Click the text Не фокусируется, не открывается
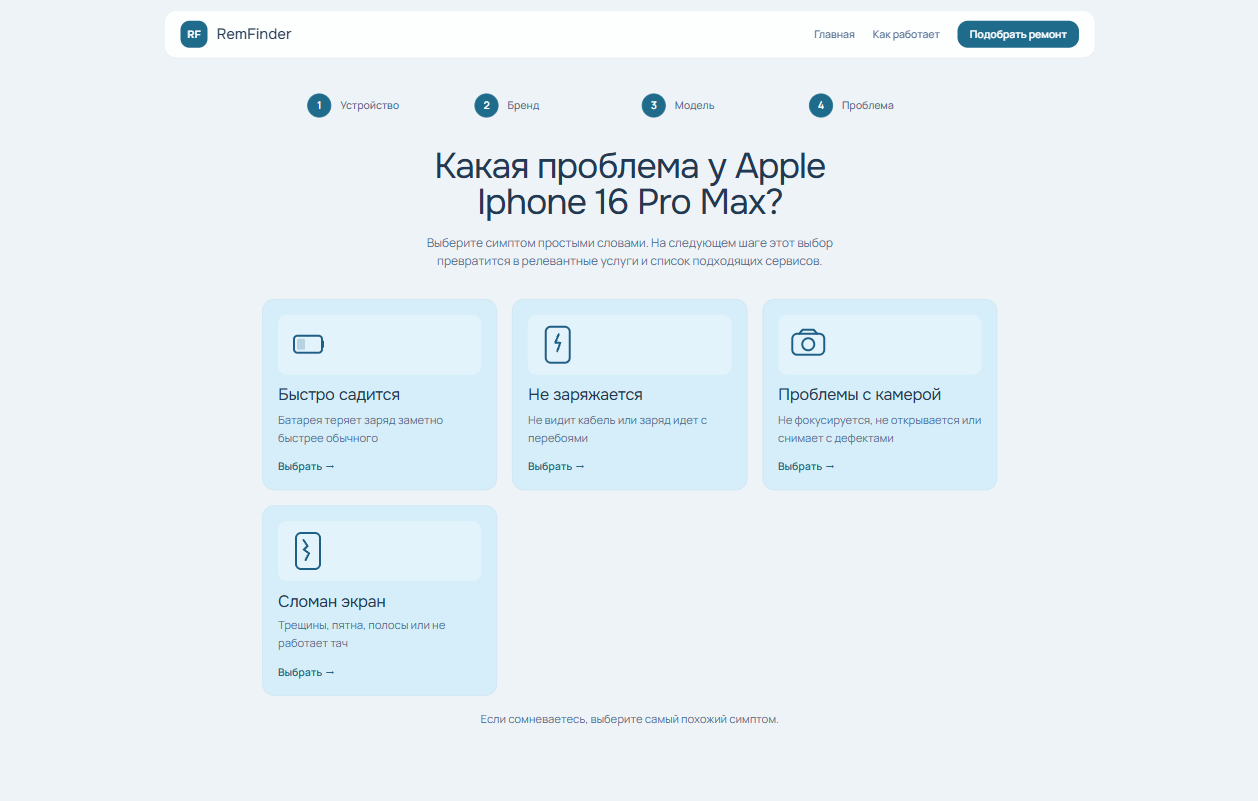The image size is (1258, 801). pos(869,420)
